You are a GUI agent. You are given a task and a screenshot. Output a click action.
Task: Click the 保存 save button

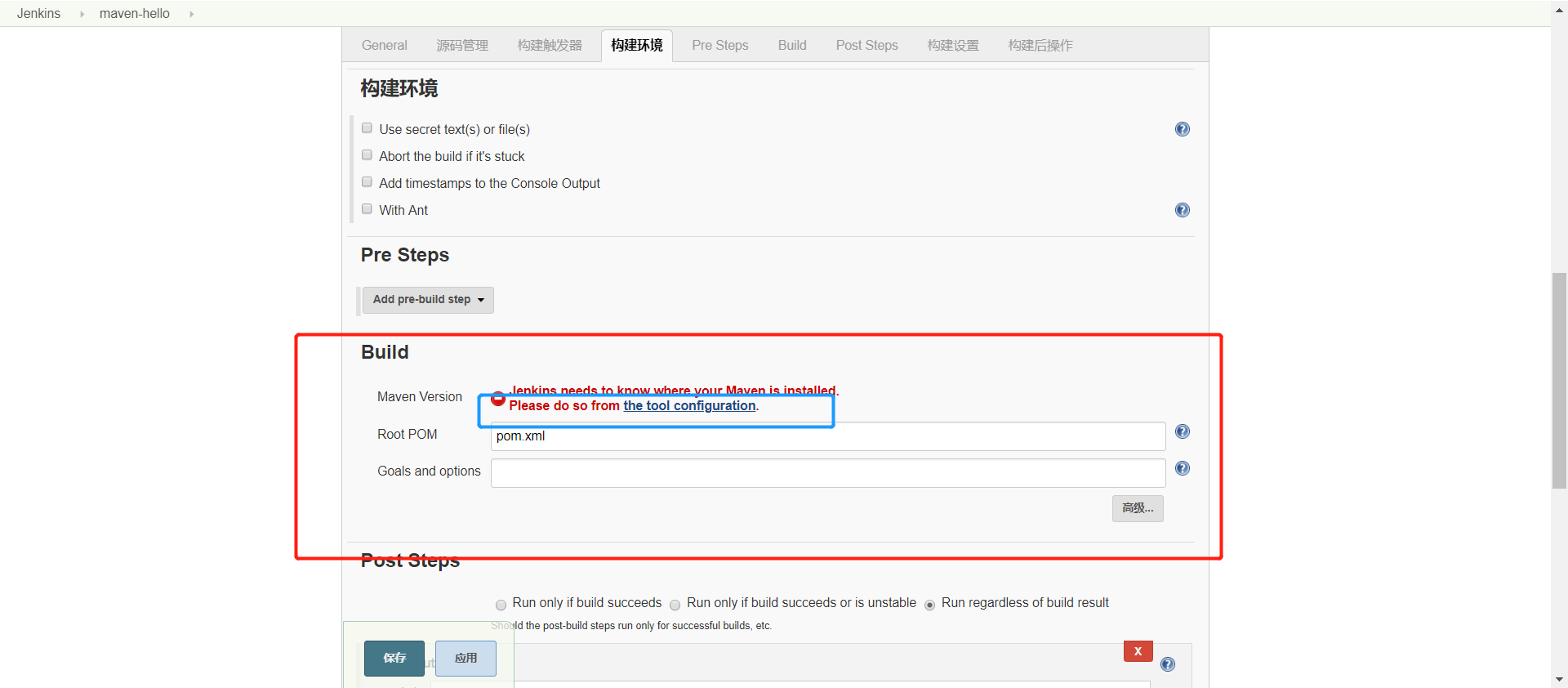pyautogui.click(x=394, y=659)
